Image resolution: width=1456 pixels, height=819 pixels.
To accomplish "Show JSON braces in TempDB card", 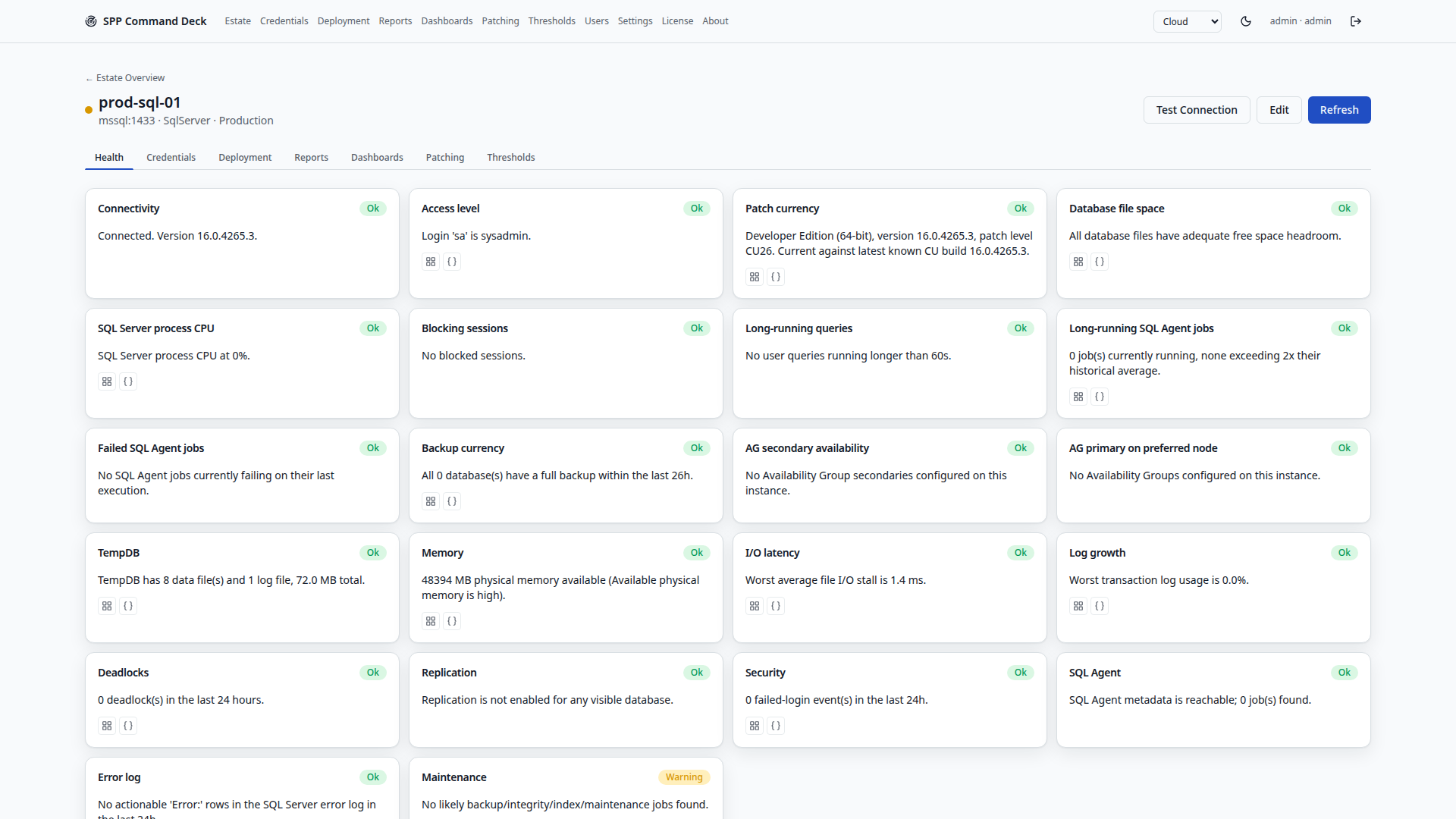I will (x=128, y=606).
